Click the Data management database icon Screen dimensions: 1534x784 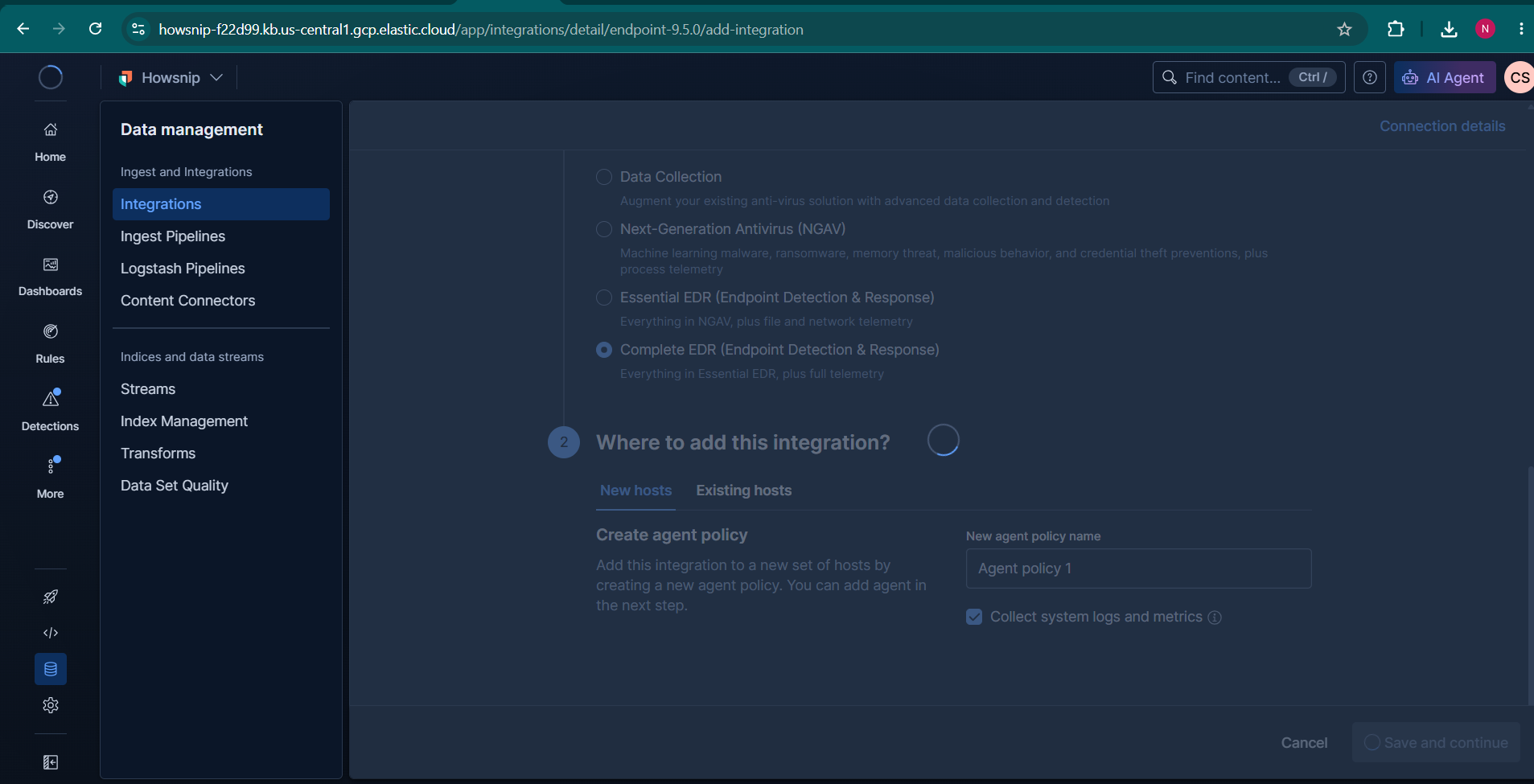pos(51,669)
